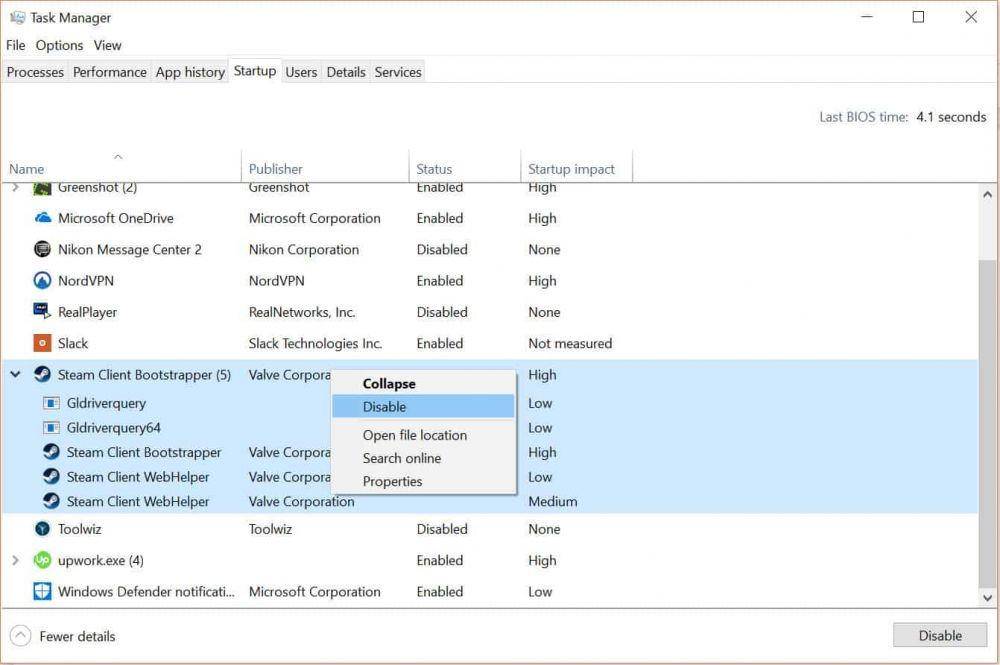Choose Open file location in context menu
The height and width of the screenshot is (665, 1000).
pos(423,435)
